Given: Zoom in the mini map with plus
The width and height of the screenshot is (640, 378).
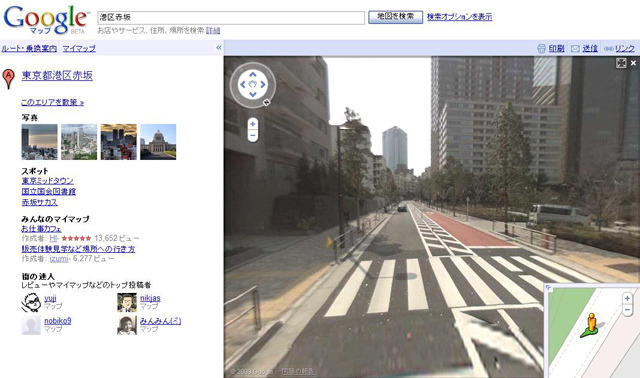Looking at the screenshot, I should pos(628,298).
